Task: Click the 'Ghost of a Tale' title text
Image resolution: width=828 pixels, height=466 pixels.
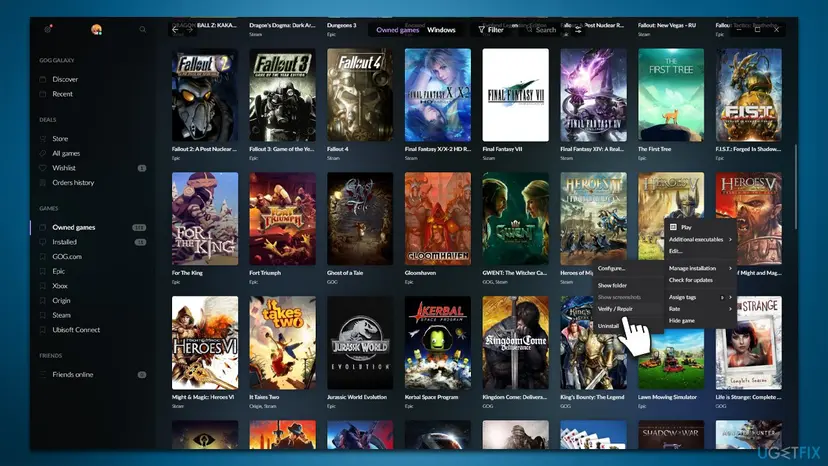Action: point(345,273)
